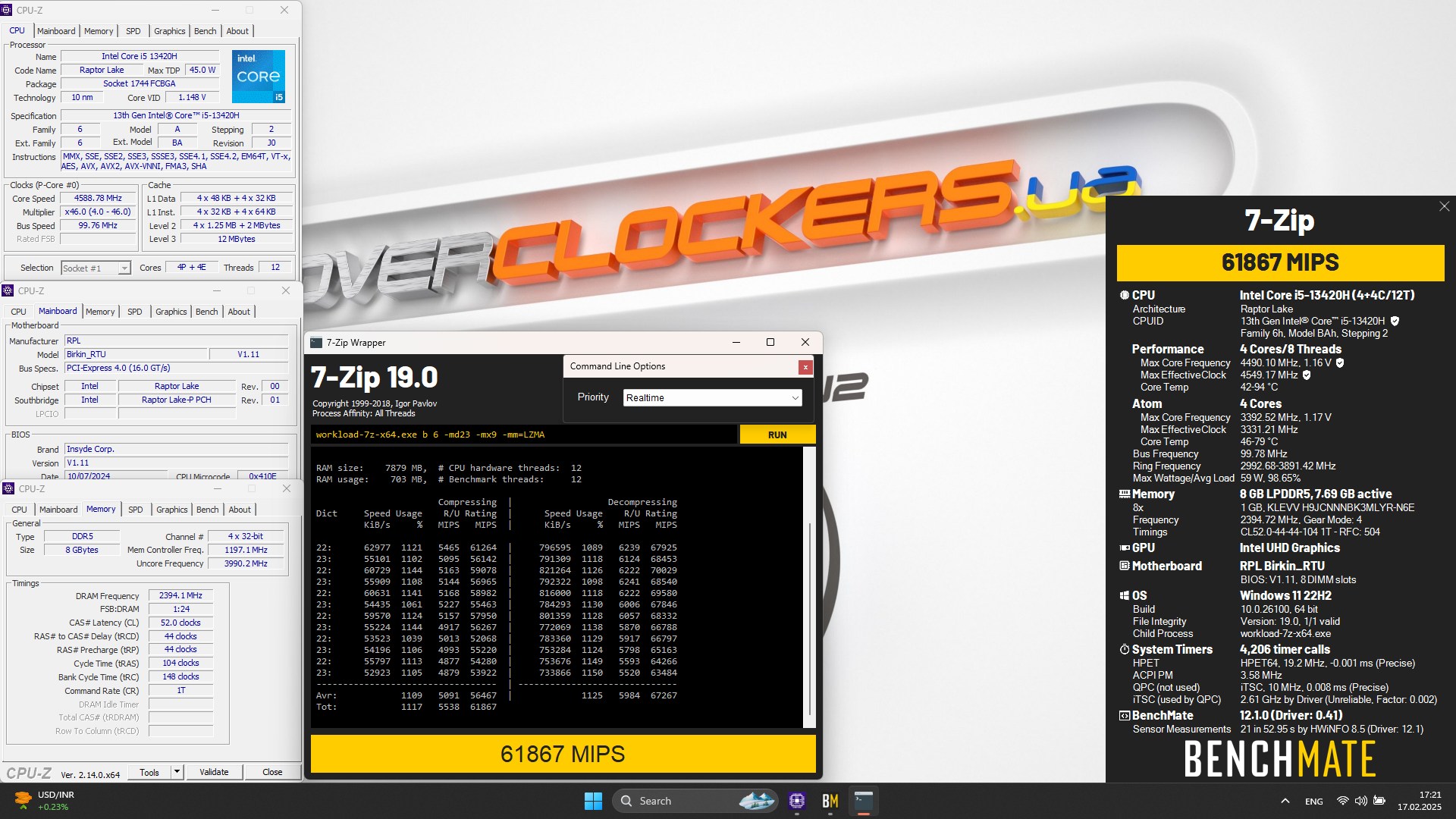The width and height of the screenshot is (1456, 819).
Task: Click top CPU-Z window title icon
Action: 7,10
